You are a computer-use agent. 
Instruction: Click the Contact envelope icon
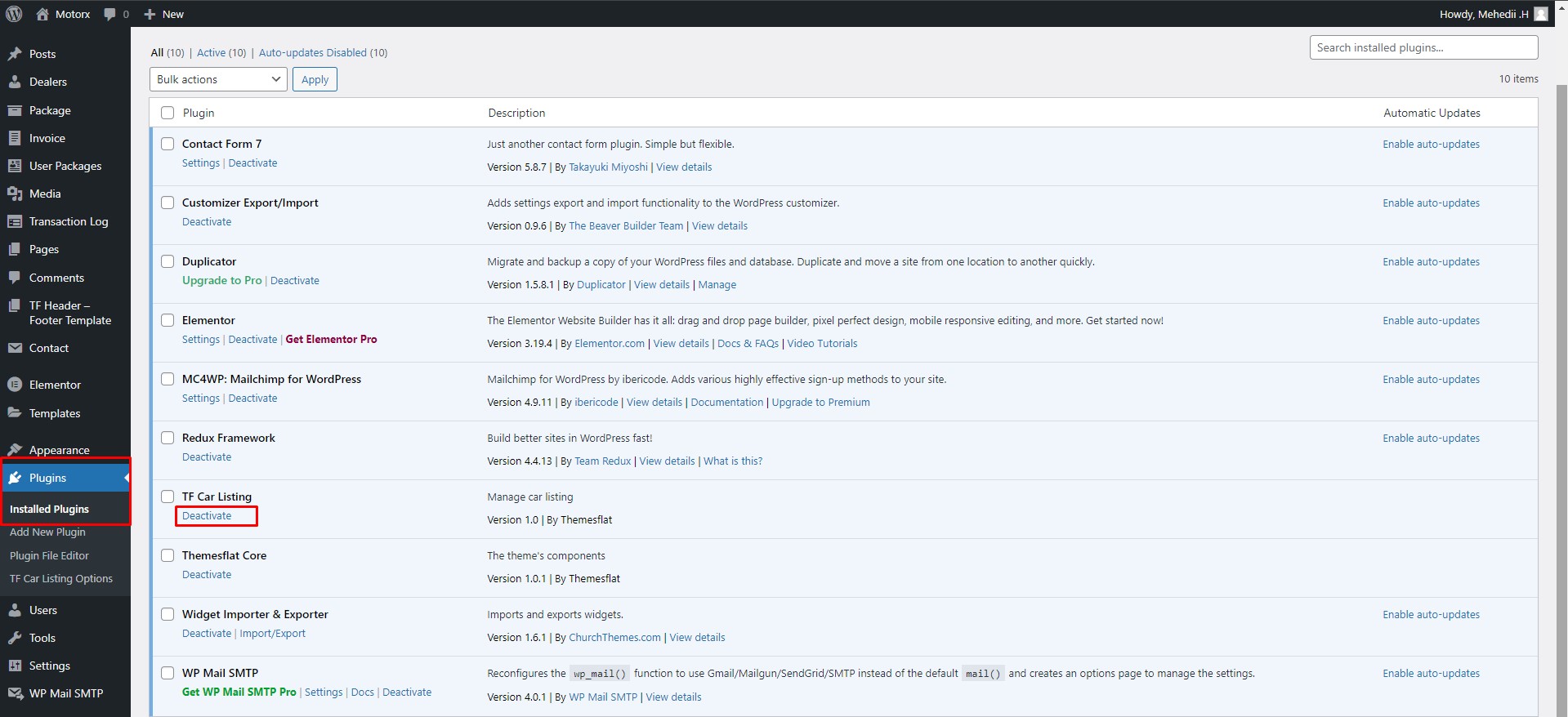point(15,348)
